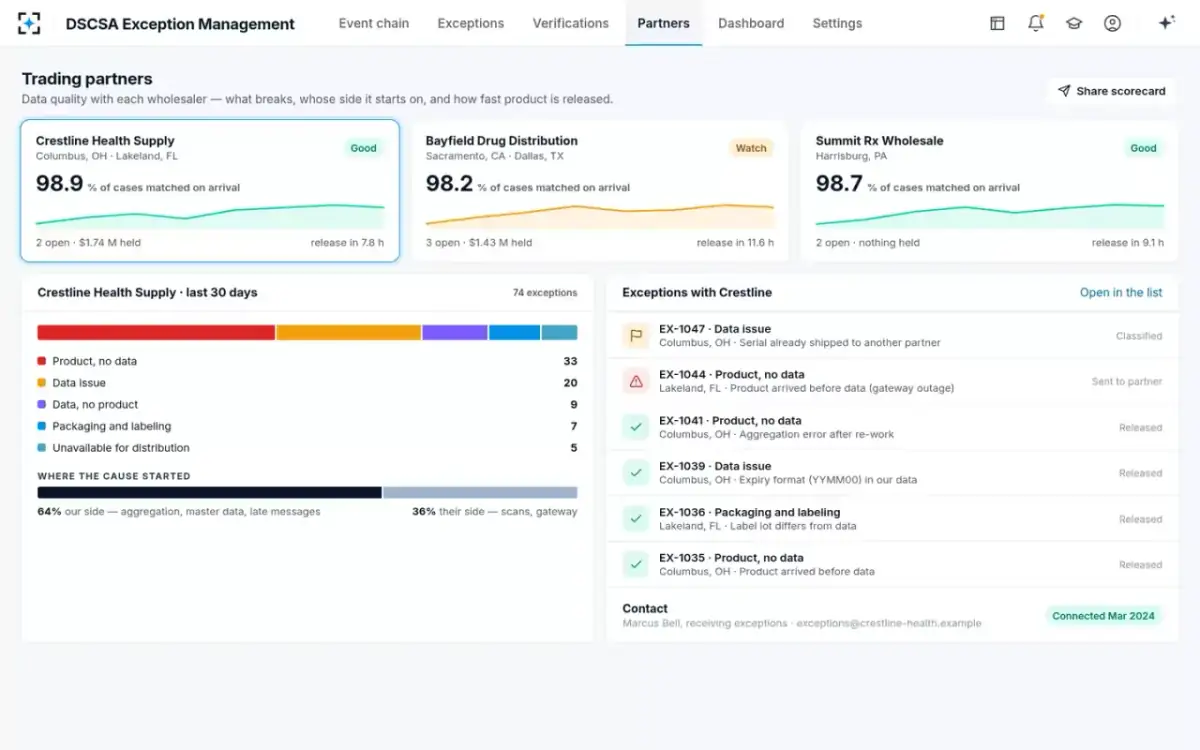Click the light their side cause bar
The width and height of the screenshot is (1200, 750).
481,492
